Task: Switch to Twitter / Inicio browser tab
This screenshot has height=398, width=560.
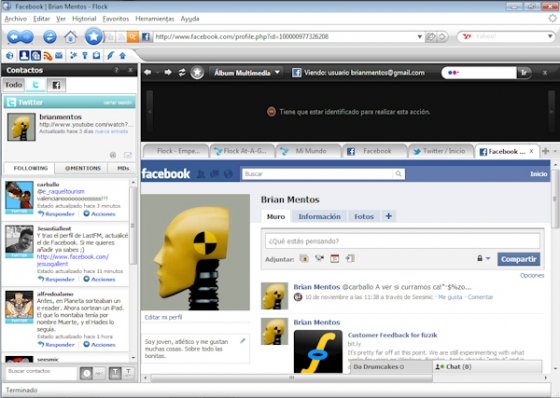Action: coord(441,151)
